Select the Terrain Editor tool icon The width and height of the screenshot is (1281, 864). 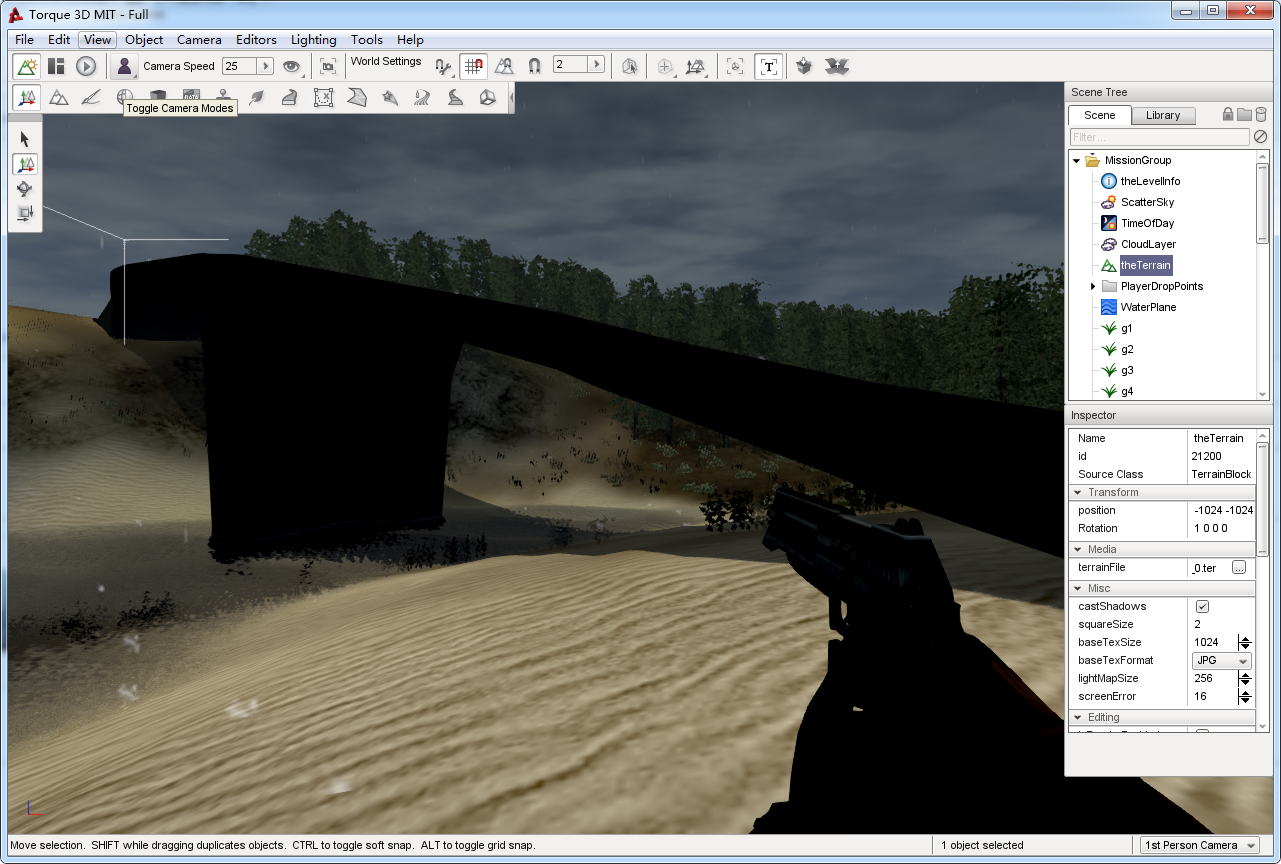[59, 97]
